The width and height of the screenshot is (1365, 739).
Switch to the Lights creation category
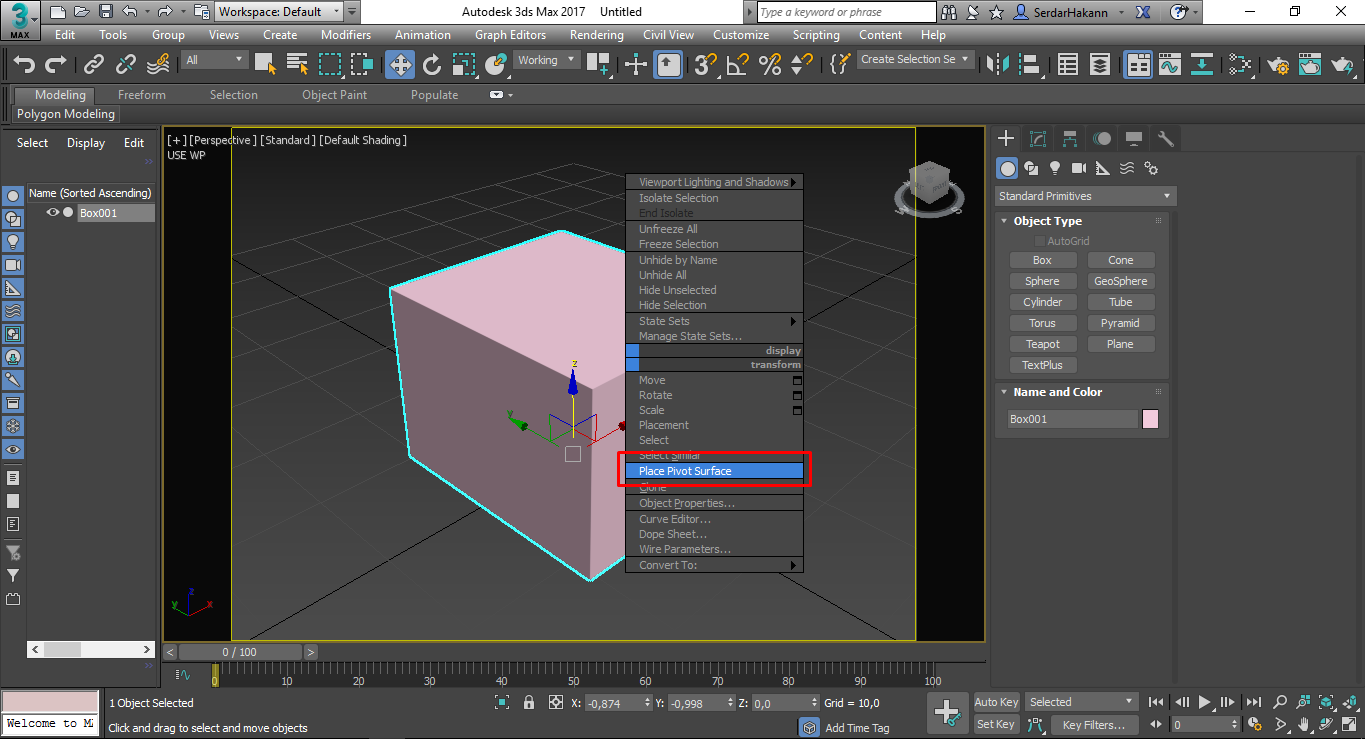1055,168
